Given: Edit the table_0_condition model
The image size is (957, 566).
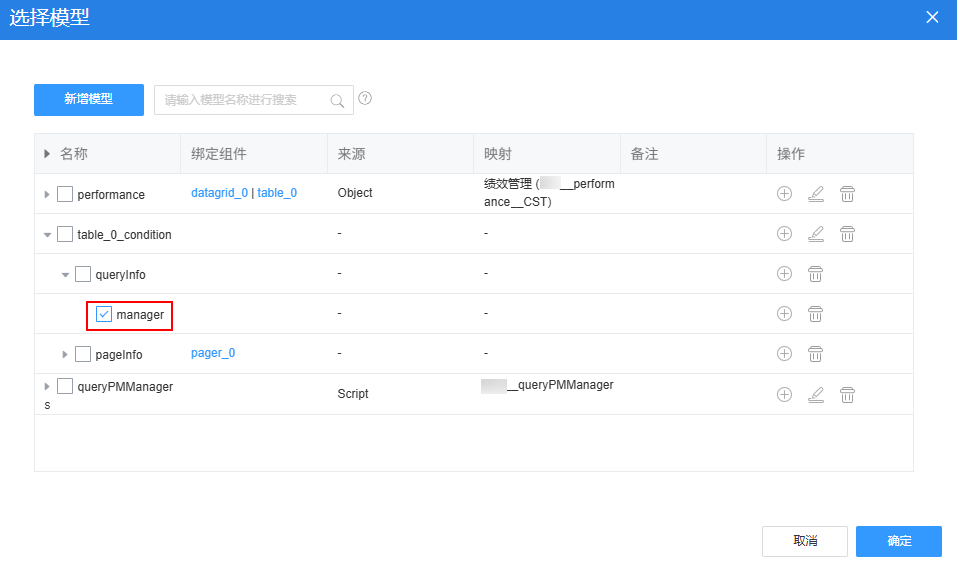Looking at the screenshot, I should [x=816, y=234].
